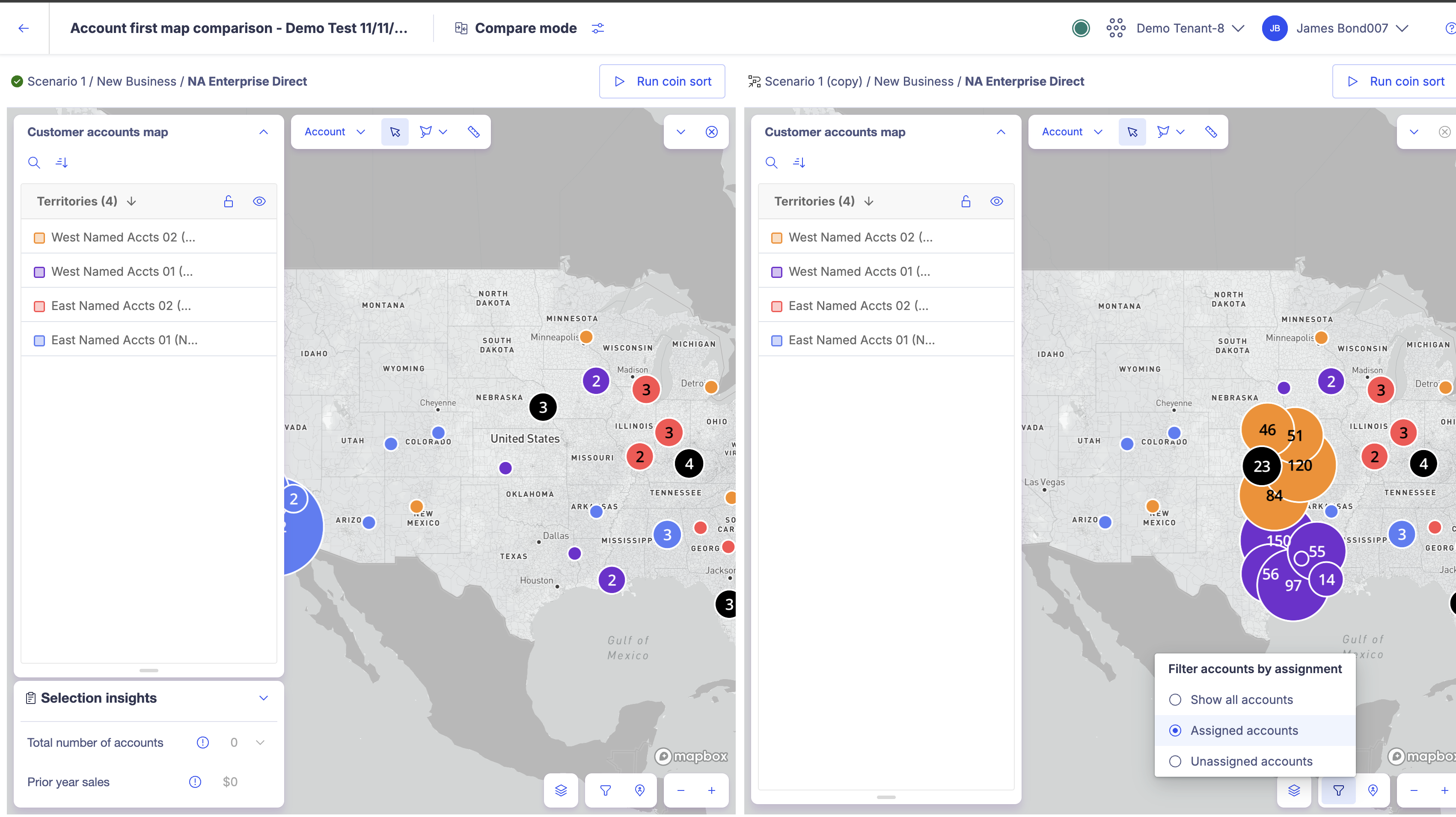The image size is (1456, 817).
Task: Toggle territories visibility eye, right panel
Action: pyautogui.click(x=996, y=201)
